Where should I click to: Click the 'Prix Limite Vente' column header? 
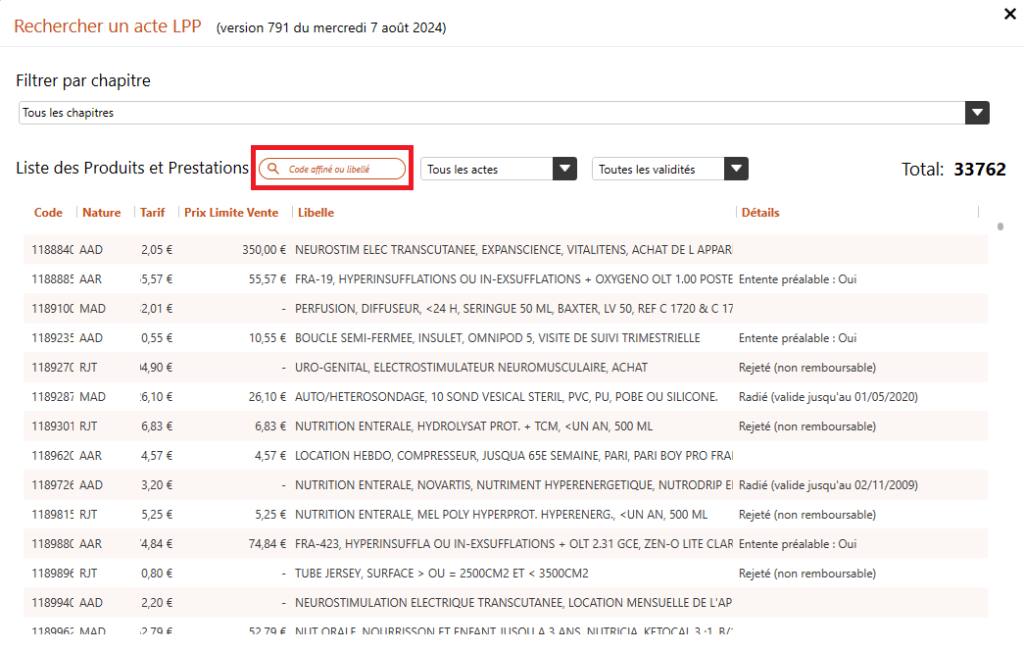tap(231, 212)
